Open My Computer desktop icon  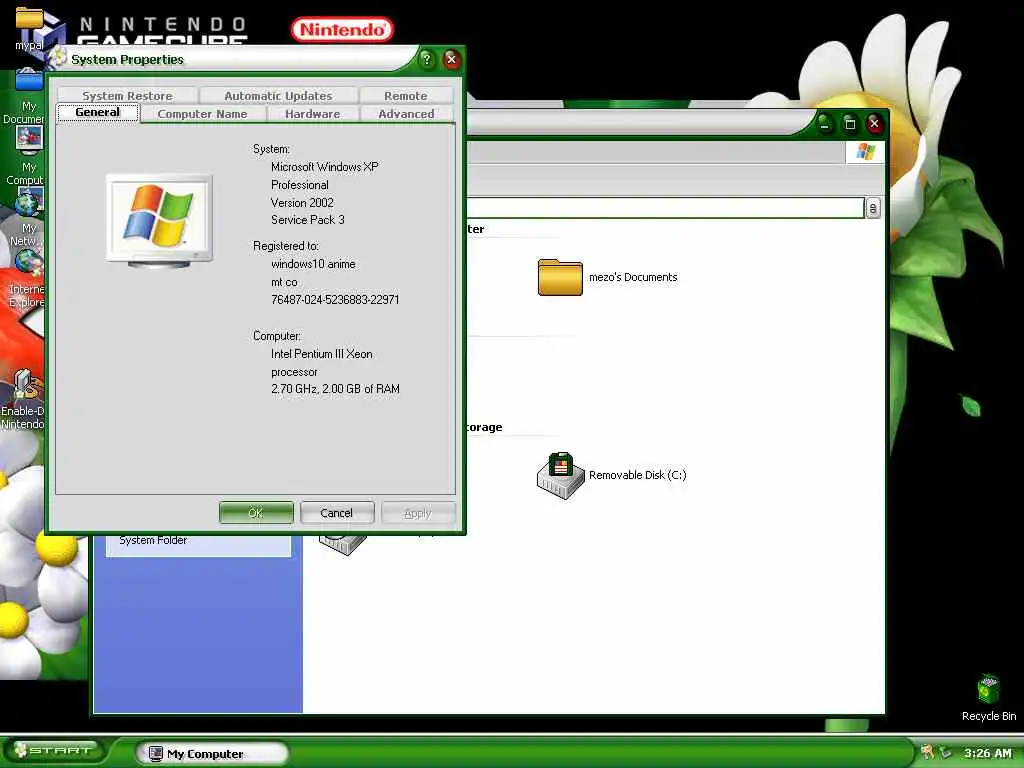pyautogui.click(x=27, y=155)
